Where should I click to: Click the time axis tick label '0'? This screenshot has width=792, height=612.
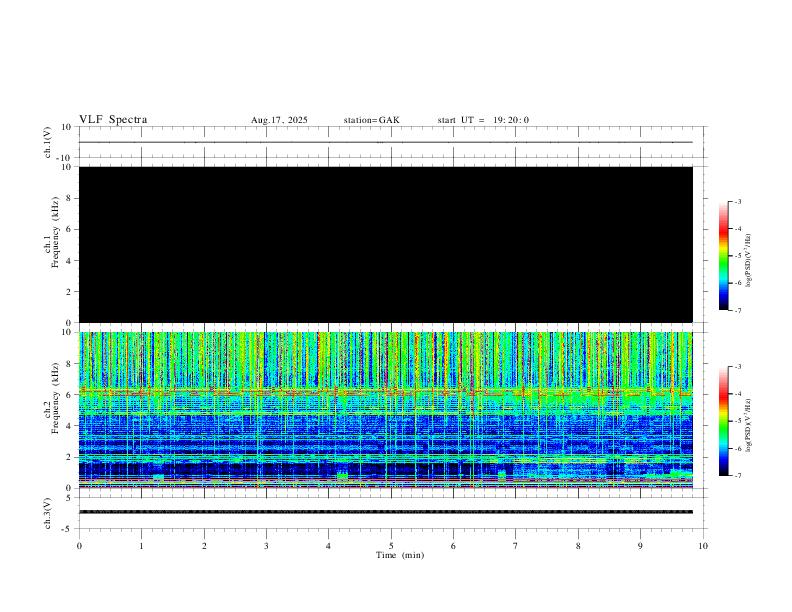79,546
